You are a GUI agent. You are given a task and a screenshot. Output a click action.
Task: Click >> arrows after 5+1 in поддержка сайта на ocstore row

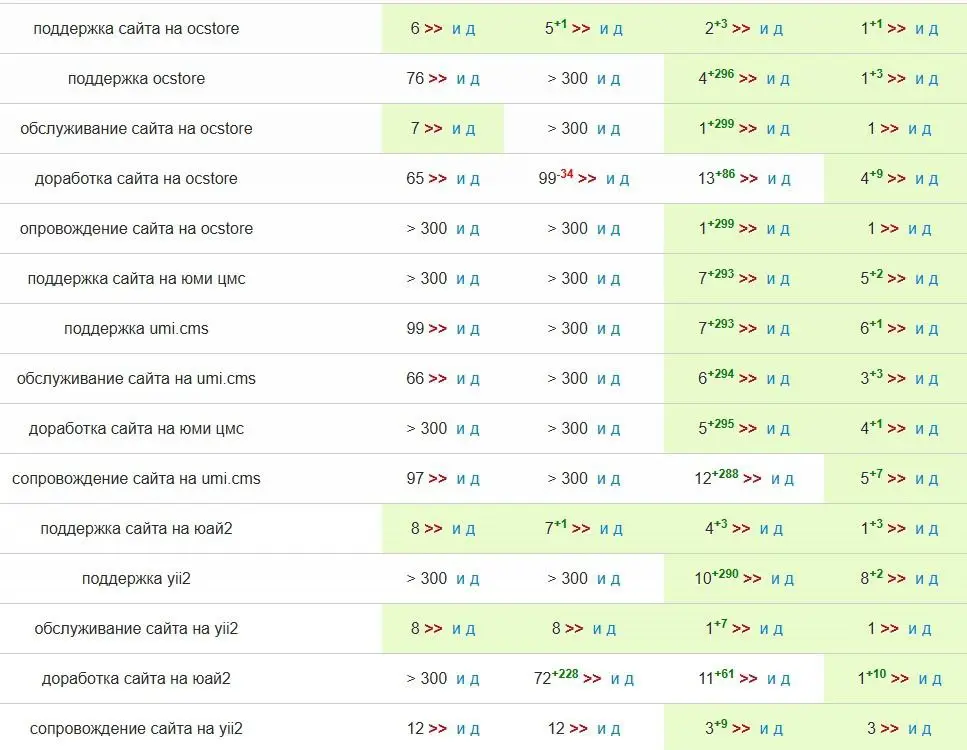click(x=581, y=29)
